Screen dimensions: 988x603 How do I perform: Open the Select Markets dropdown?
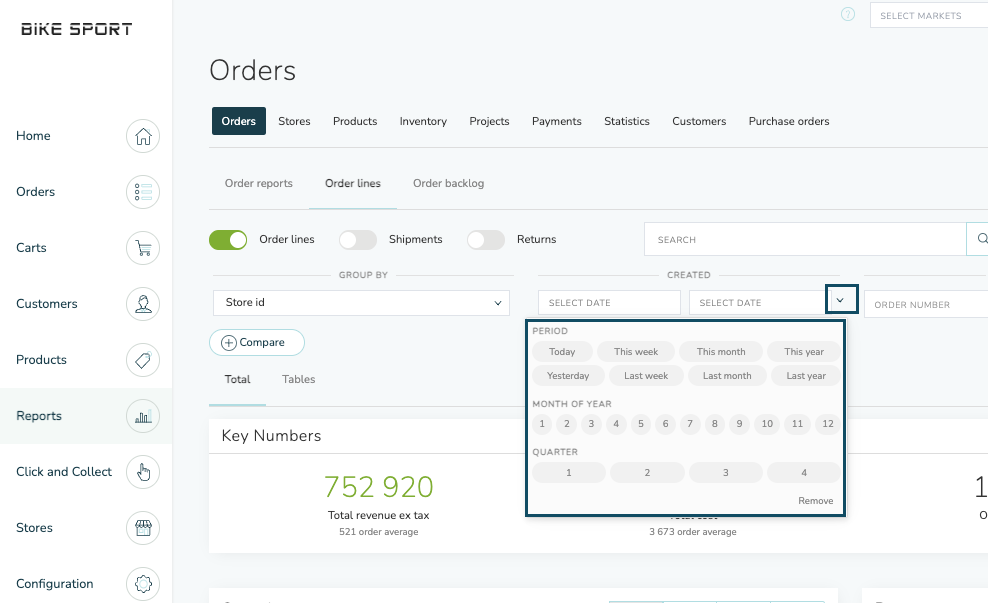click(x=928, y=16)
